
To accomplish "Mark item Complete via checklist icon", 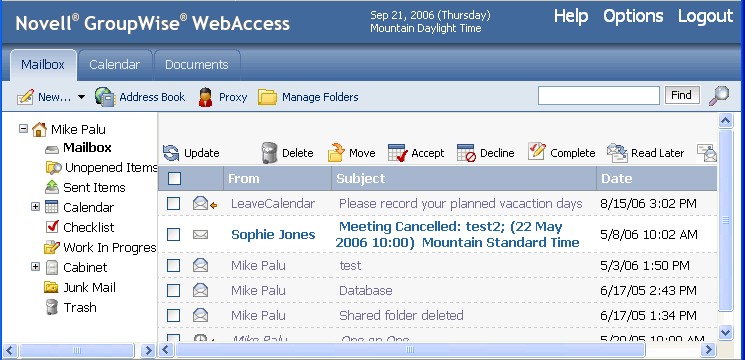I will pyautogui.click(x=537, y=152).
